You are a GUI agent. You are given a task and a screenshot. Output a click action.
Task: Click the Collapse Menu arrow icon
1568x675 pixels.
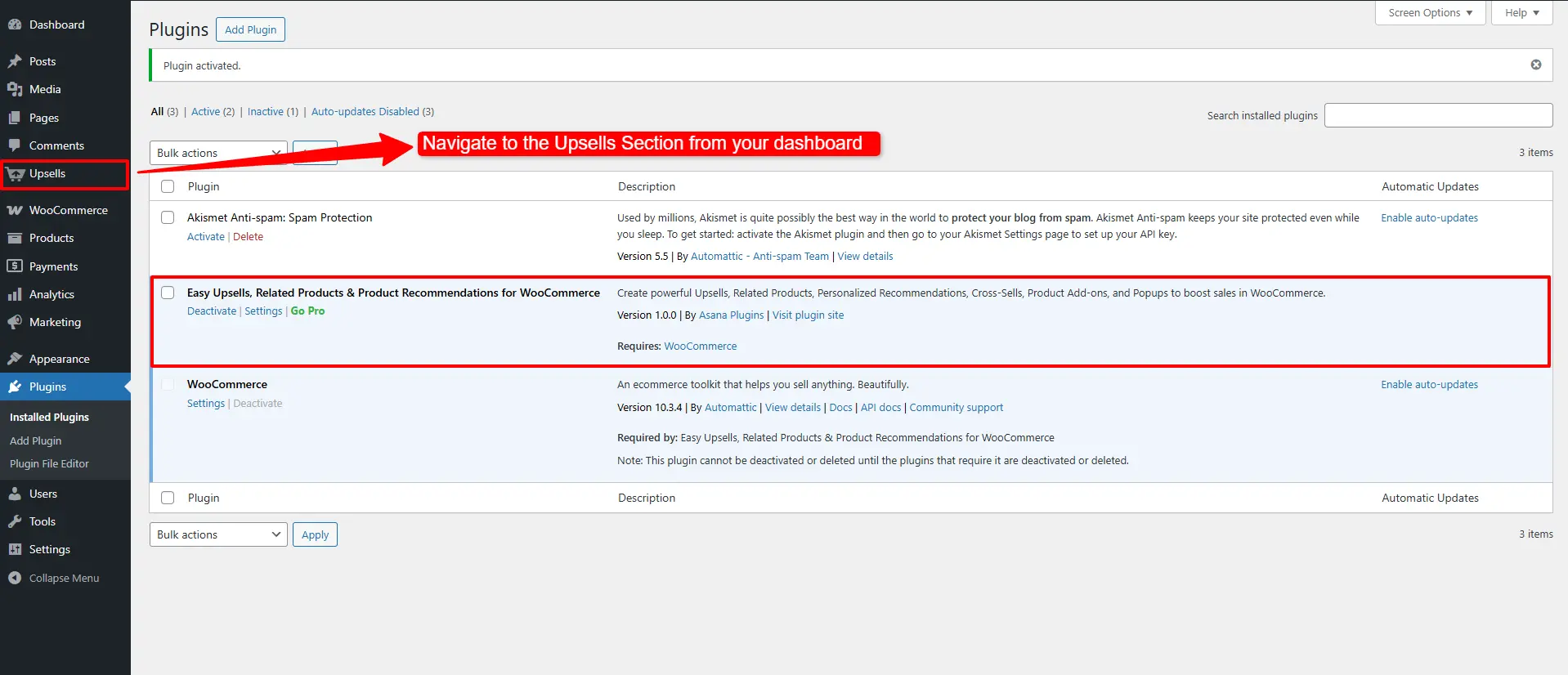click(15, 578)
